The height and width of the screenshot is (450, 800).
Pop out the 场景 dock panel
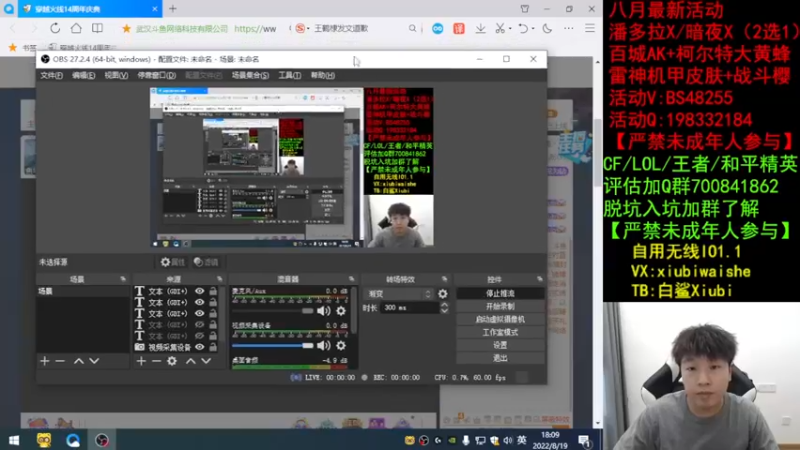click(123, 279)
